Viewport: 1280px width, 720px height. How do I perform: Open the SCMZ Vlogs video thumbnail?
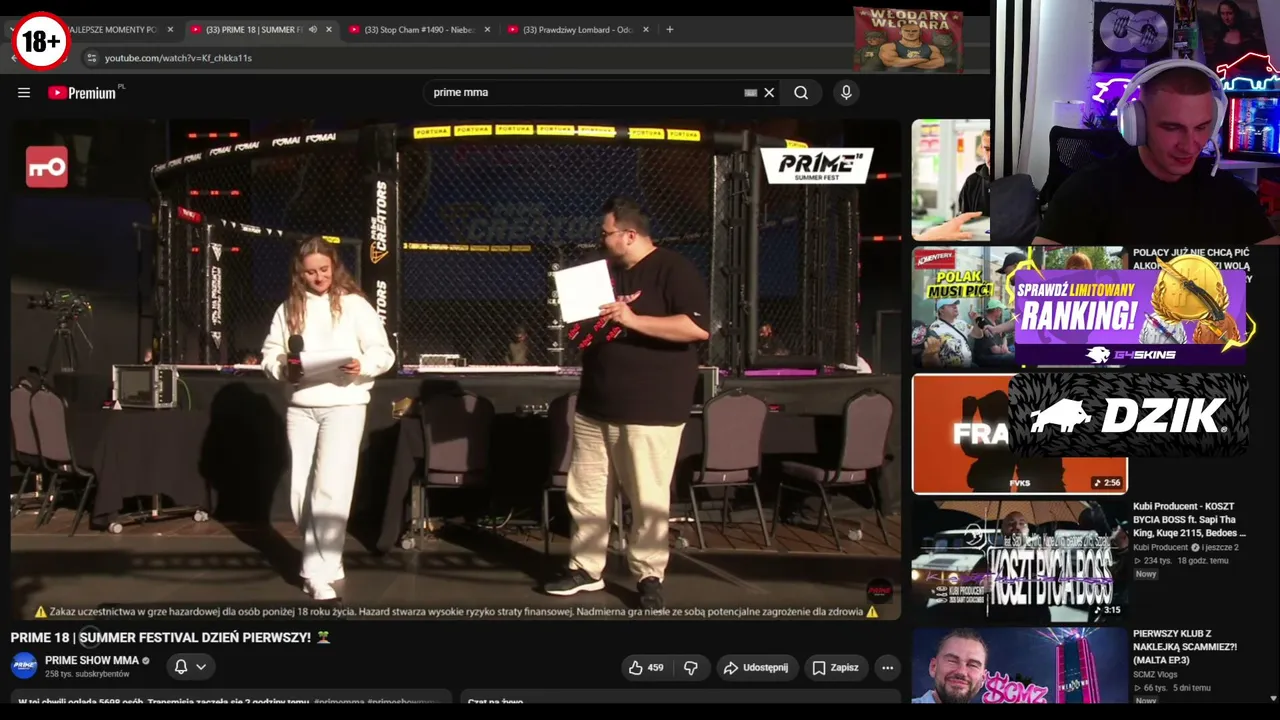pyautogui.click(x=1019, y=665)
